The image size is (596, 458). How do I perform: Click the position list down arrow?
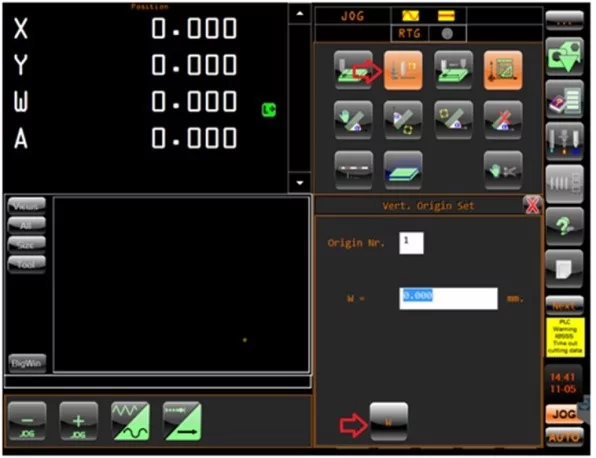tap(300, 183)
